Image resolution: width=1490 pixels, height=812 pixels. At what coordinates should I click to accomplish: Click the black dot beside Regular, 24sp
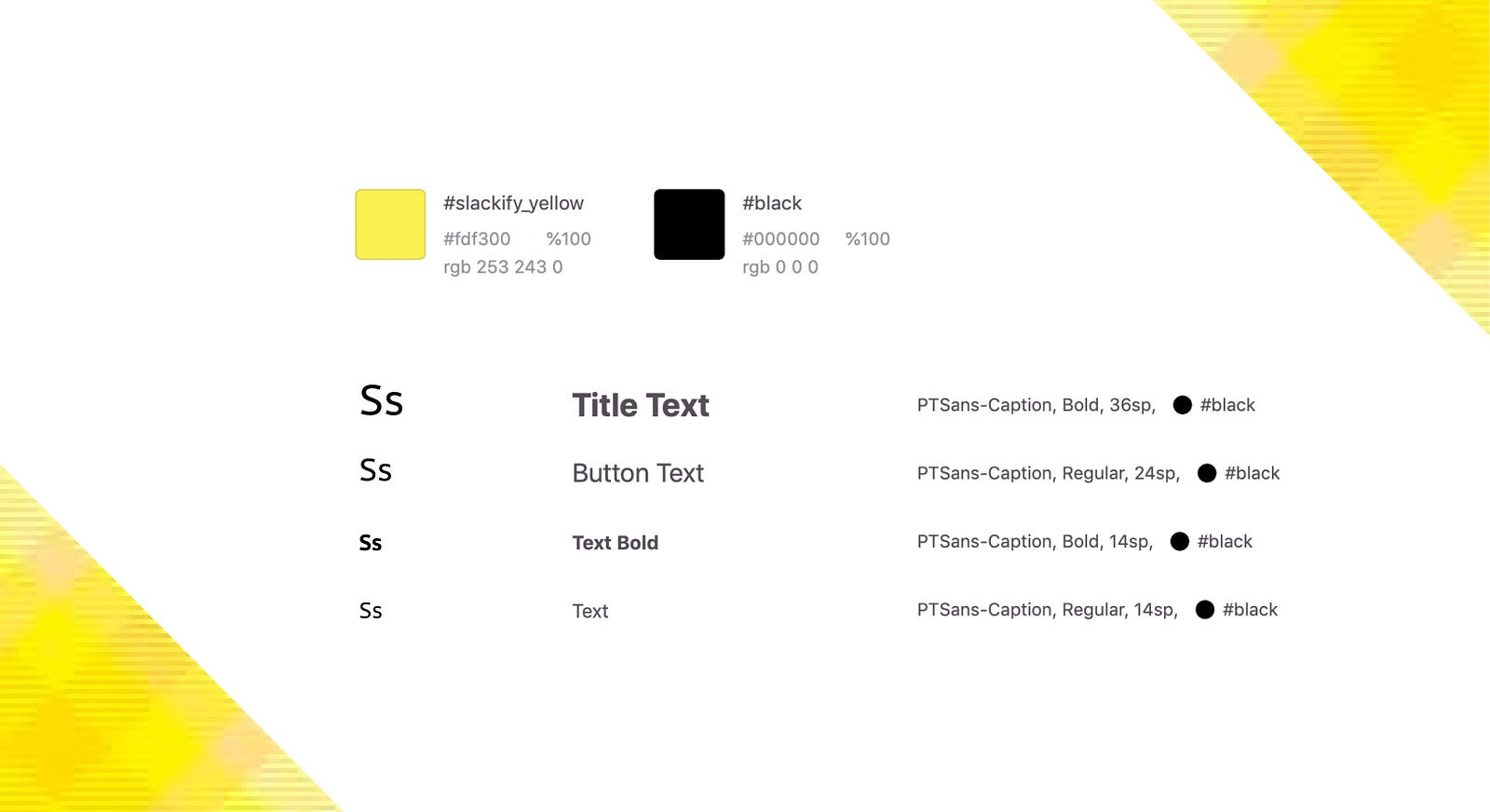pos(1207,473)
